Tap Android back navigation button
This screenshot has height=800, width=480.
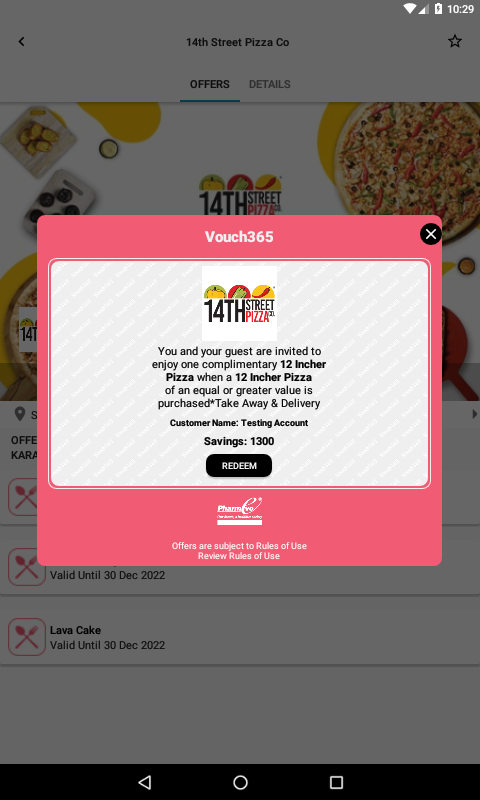[x=145, y=782]
